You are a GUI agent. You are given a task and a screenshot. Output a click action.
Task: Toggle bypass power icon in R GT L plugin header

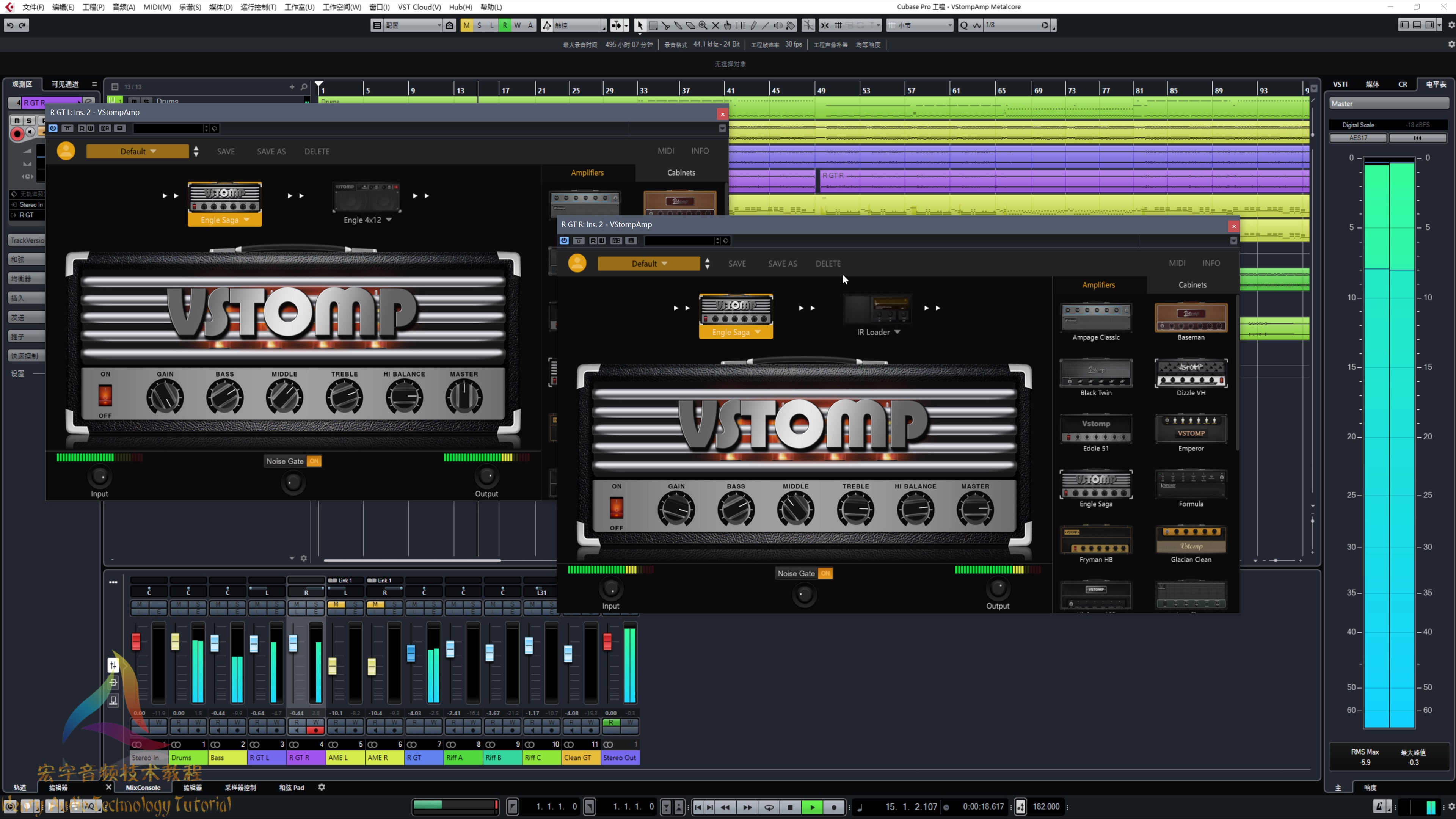coord(53,128)
